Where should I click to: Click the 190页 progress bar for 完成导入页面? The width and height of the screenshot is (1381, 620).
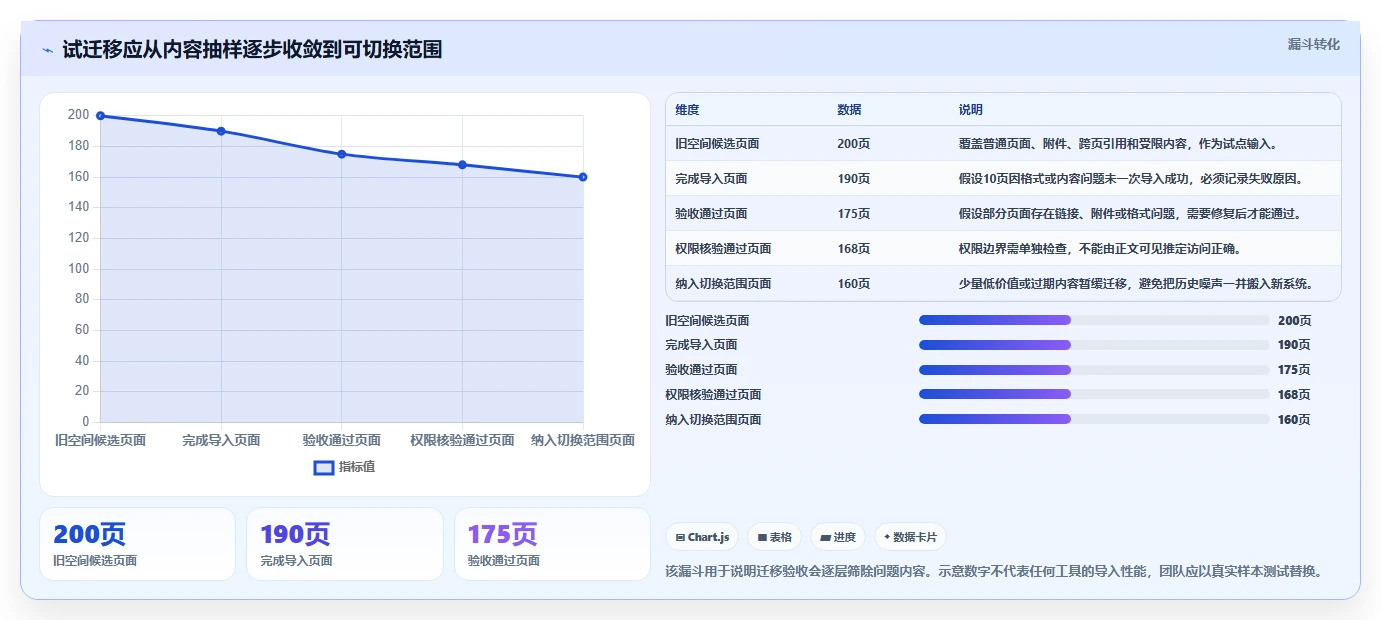click(1094, 345)
